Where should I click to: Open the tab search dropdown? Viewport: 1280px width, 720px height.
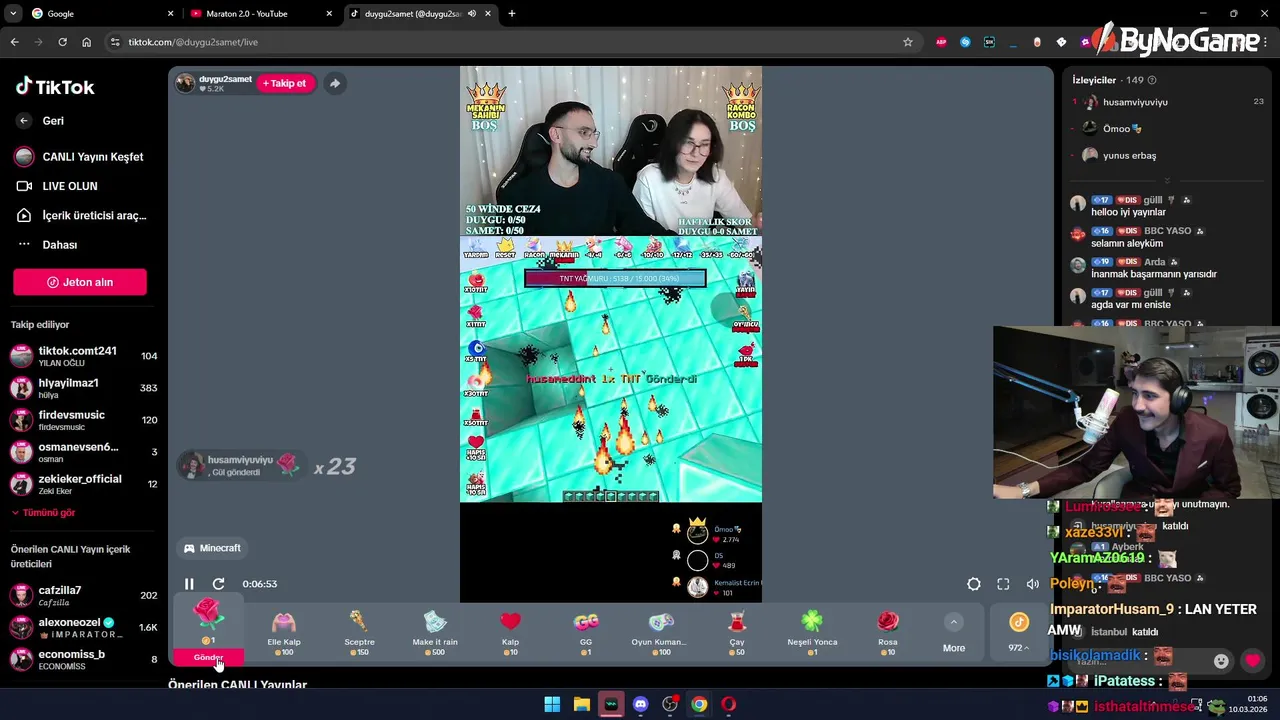coord(12,14)
